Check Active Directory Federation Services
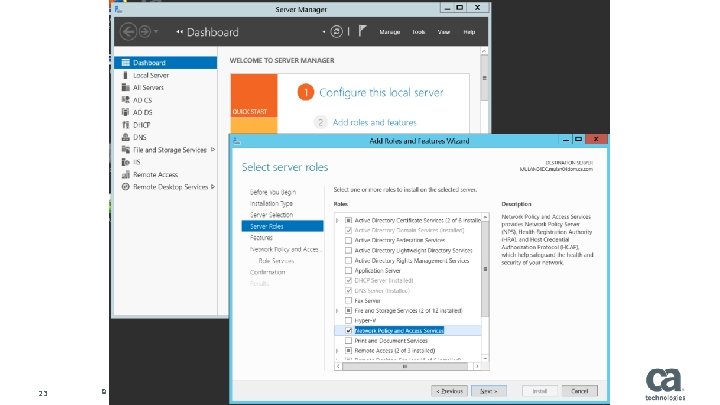 pyautogui.click(x=349, y=240)
